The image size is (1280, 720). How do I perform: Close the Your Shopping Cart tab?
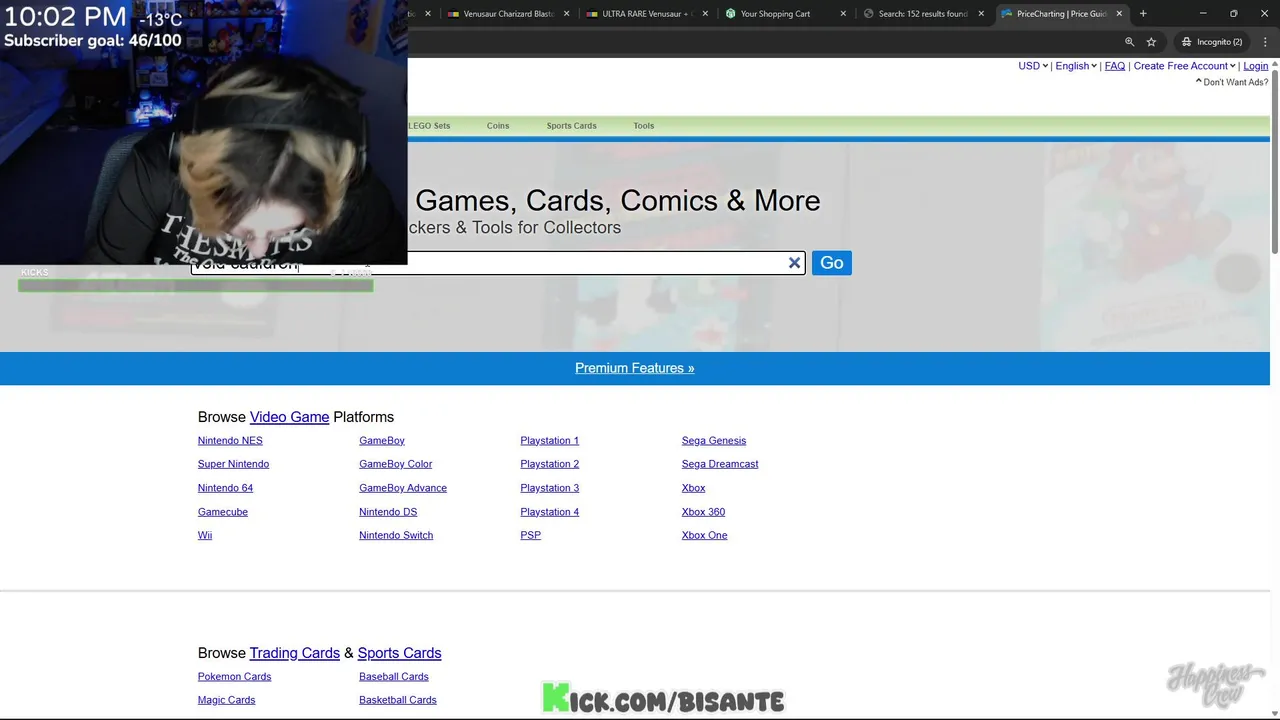[x=843, y=14]
